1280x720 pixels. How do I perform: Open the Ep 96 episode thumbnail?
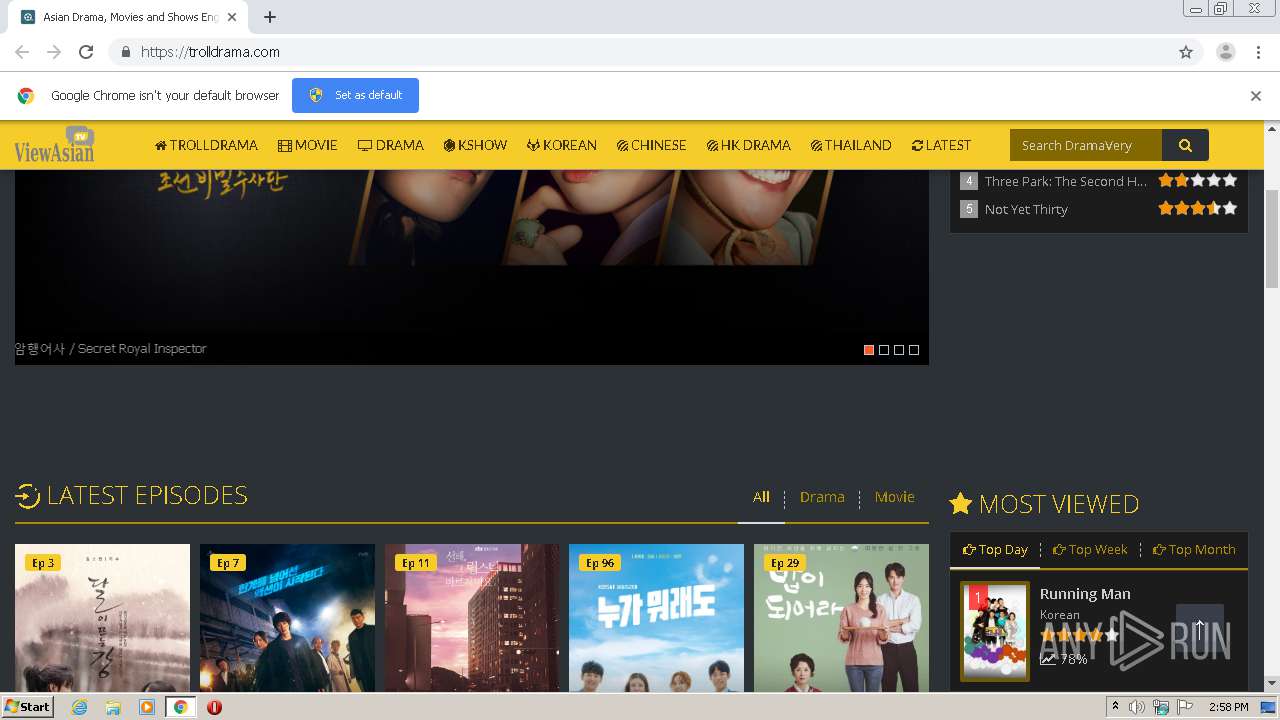656,618
